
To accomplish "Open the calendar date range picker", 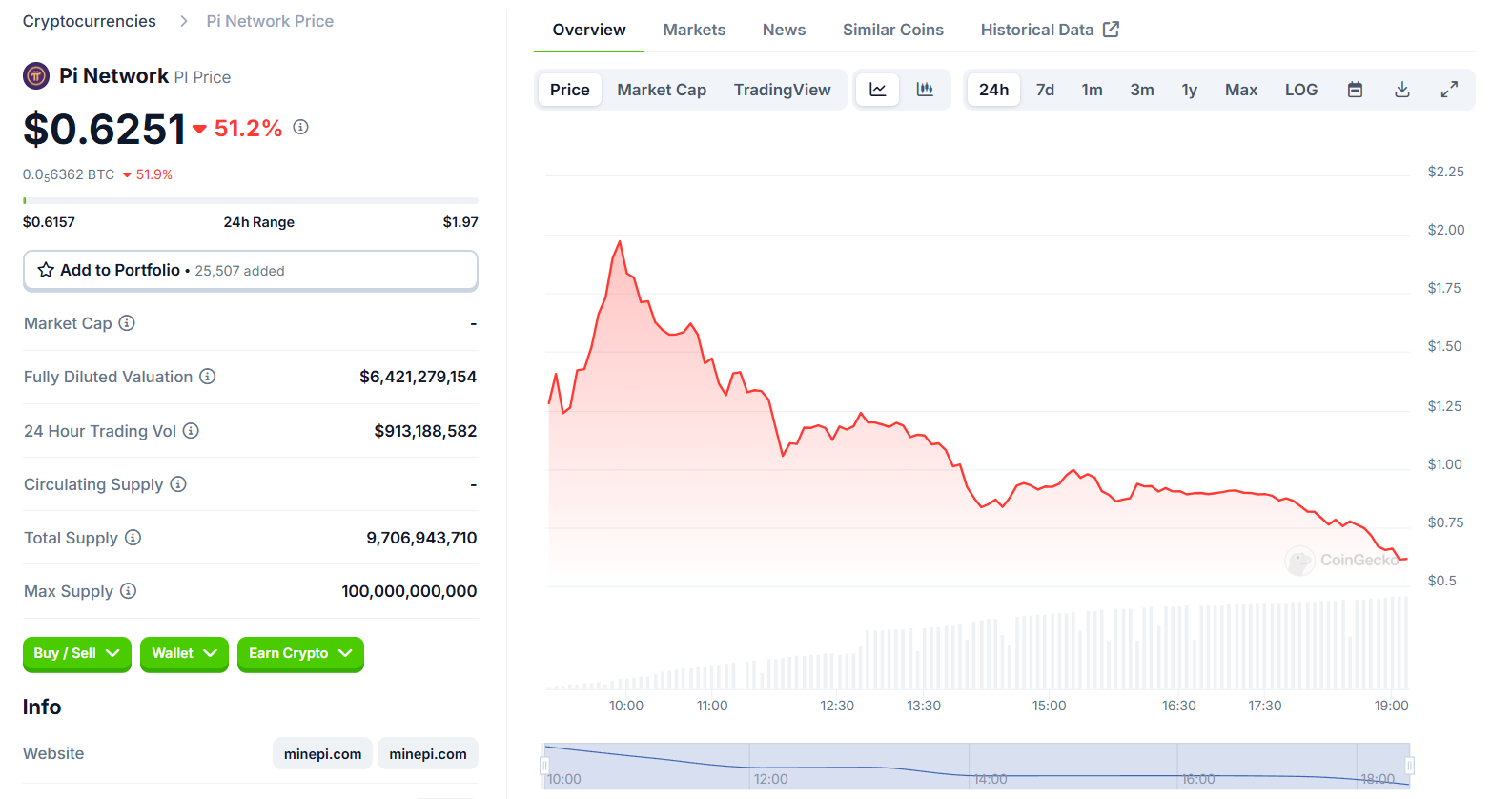I will pyautogui.click(x=1355, y=90).
